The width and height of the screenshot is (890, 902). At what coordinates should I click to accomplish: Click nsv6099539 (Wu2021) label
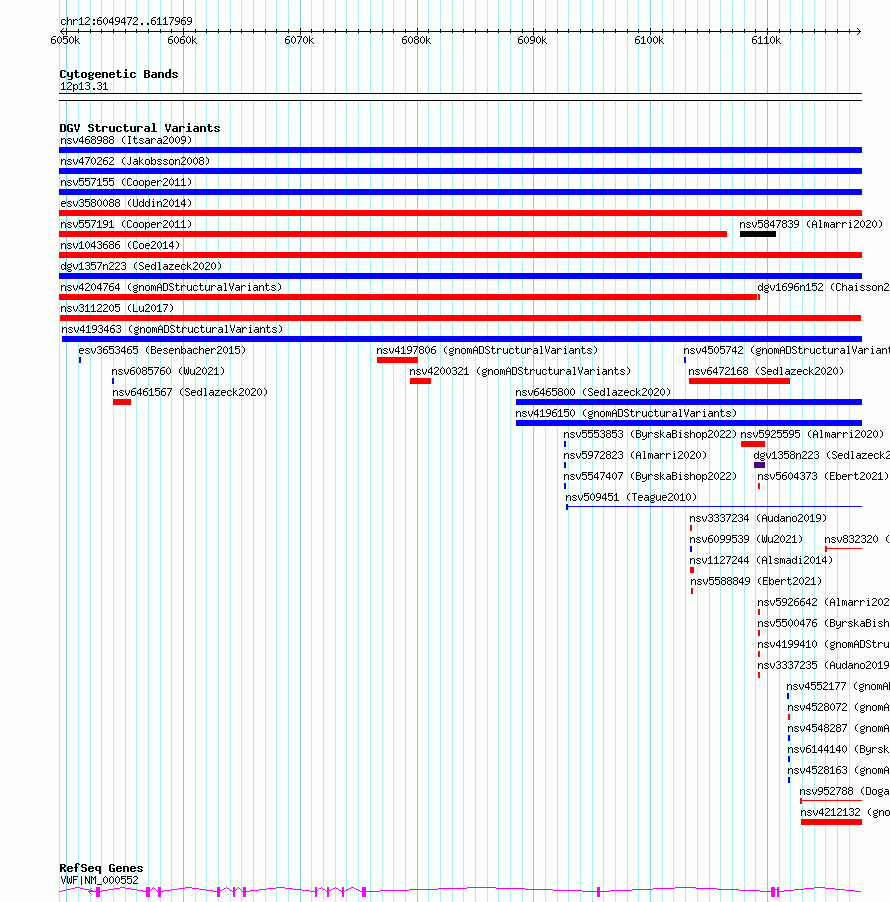(x=746, y=539)
